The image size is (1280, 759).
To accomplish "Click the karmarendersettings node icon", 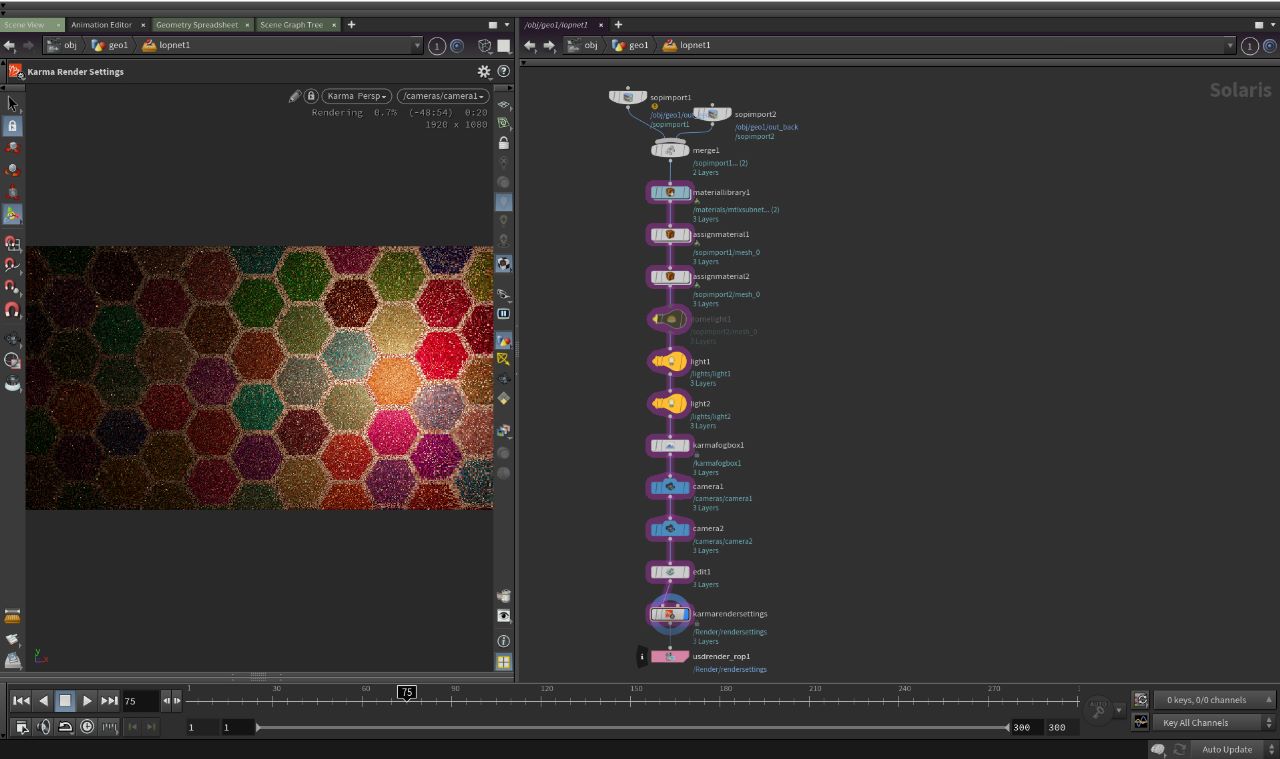I will [670, 614].
